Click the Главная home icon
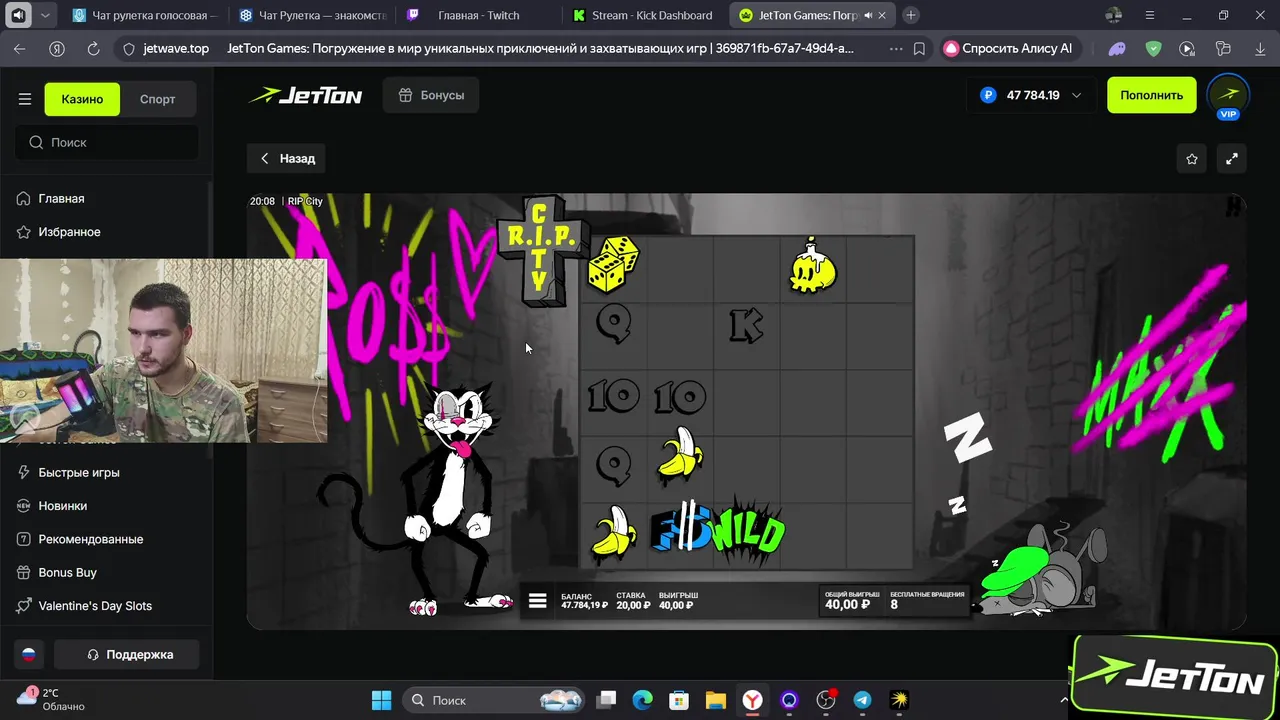 pyautogui.click(x=24, y=198)
